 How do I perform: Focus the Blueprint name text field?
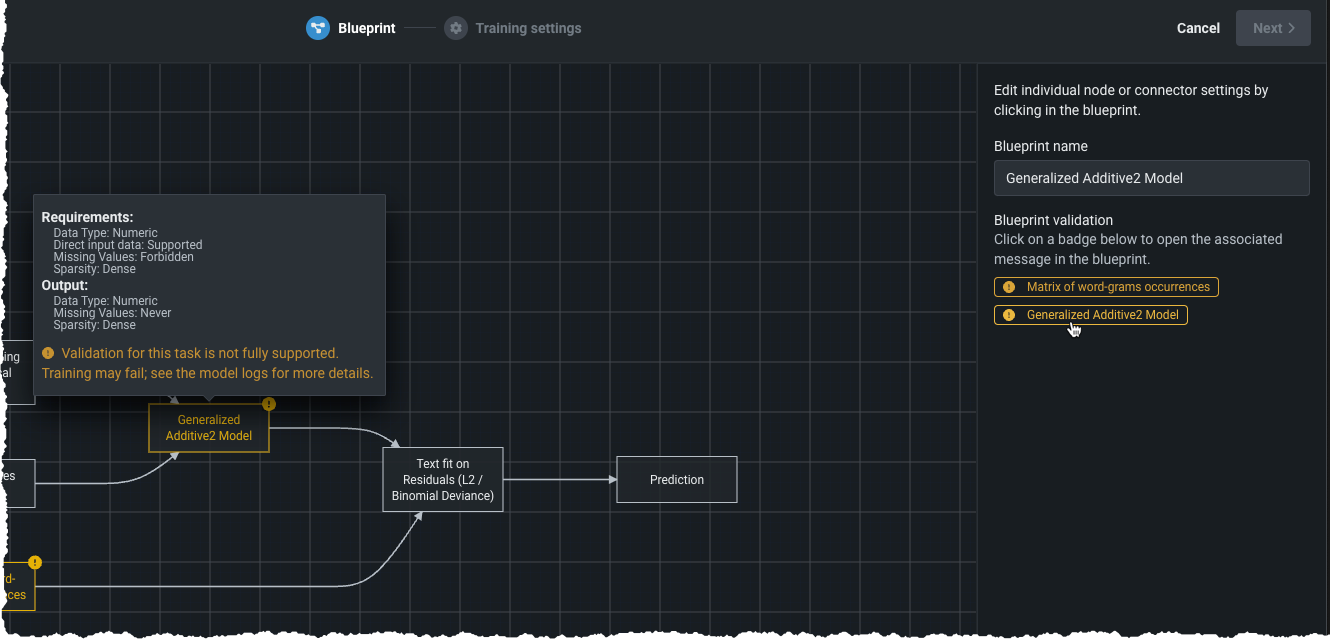click(1151, 178)
